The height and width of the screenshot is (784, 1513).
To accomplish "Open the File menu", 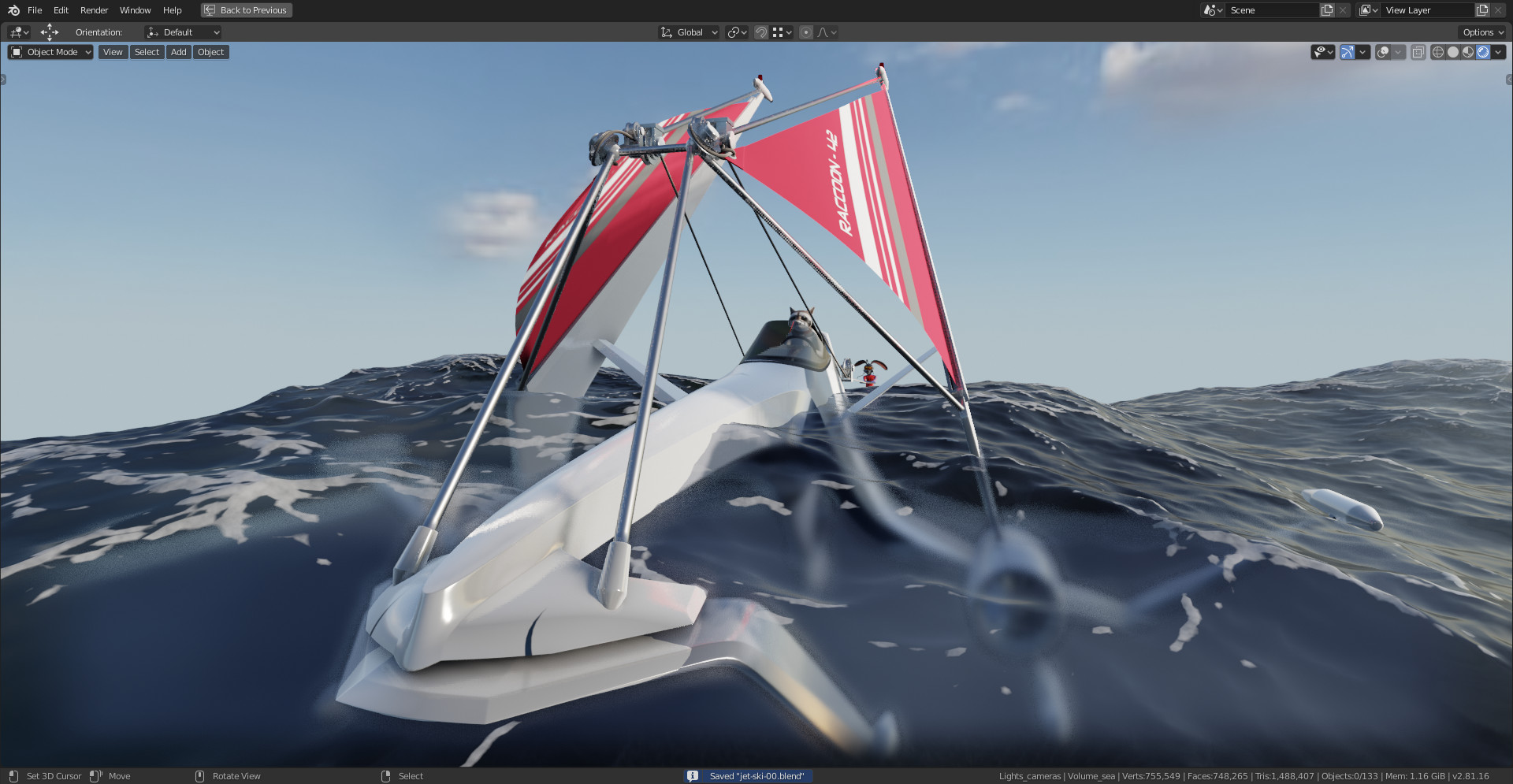I will pos(35,10).
